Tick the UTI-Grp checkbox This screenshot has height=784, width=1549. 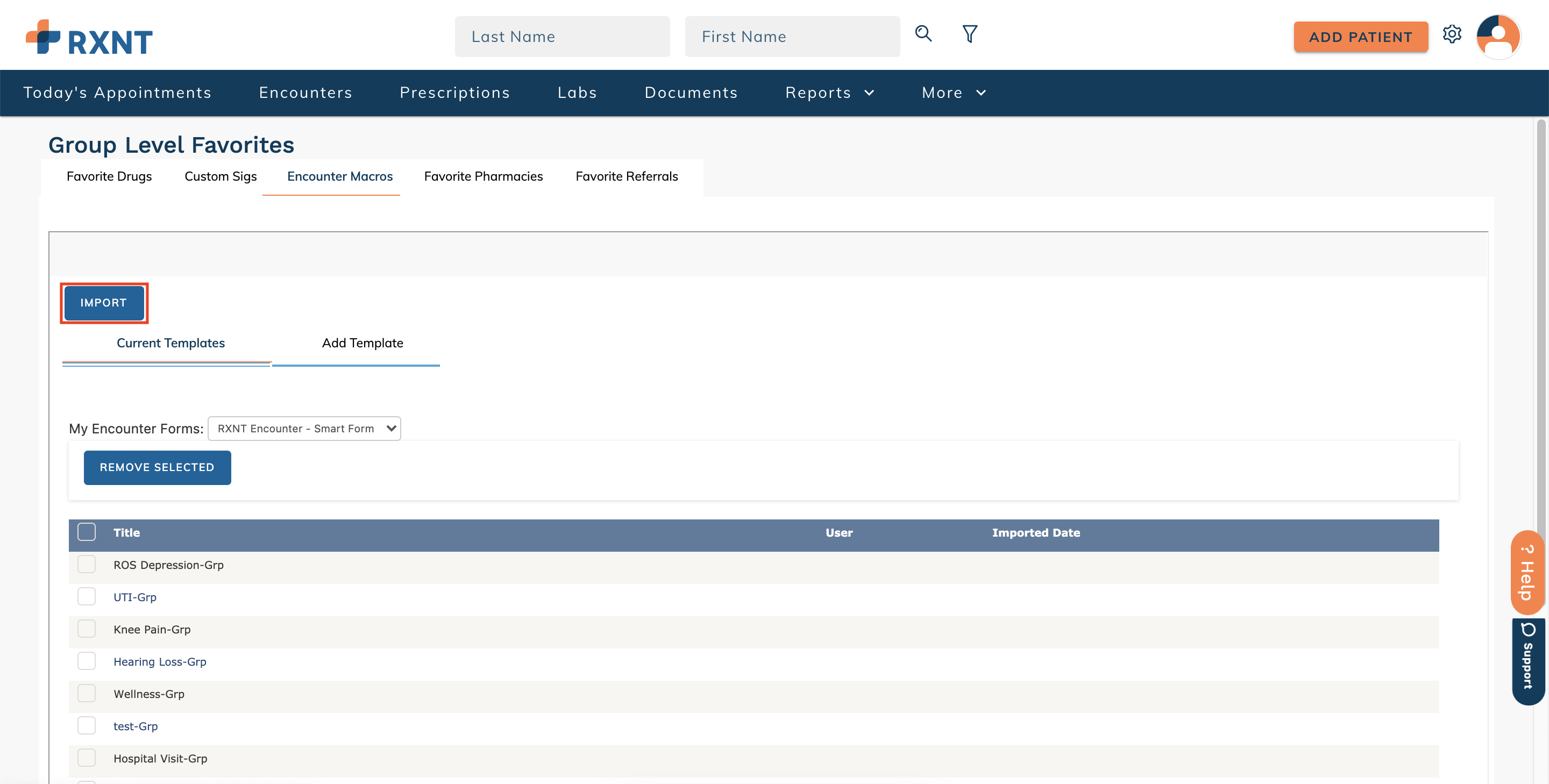pyautogui.click(x=87, y=596)
